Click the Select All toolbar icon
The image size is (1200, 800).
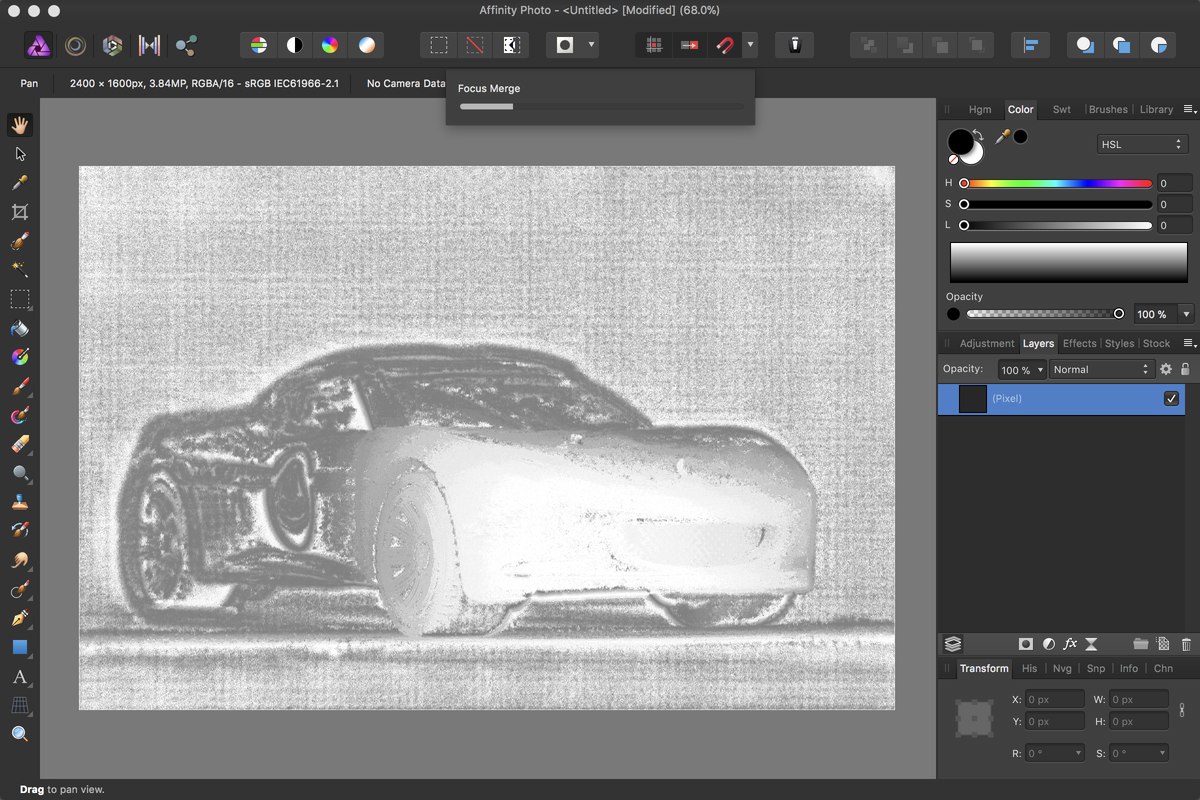tap(439, 45)
